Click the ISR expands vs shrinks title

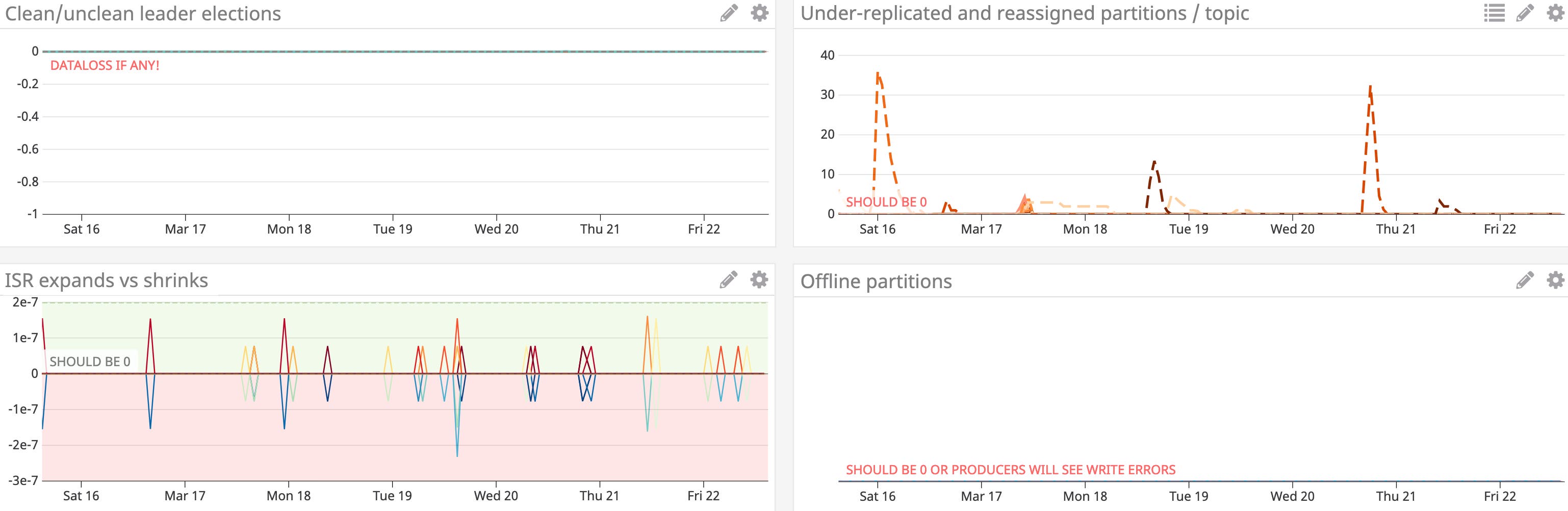coord(107,280)
